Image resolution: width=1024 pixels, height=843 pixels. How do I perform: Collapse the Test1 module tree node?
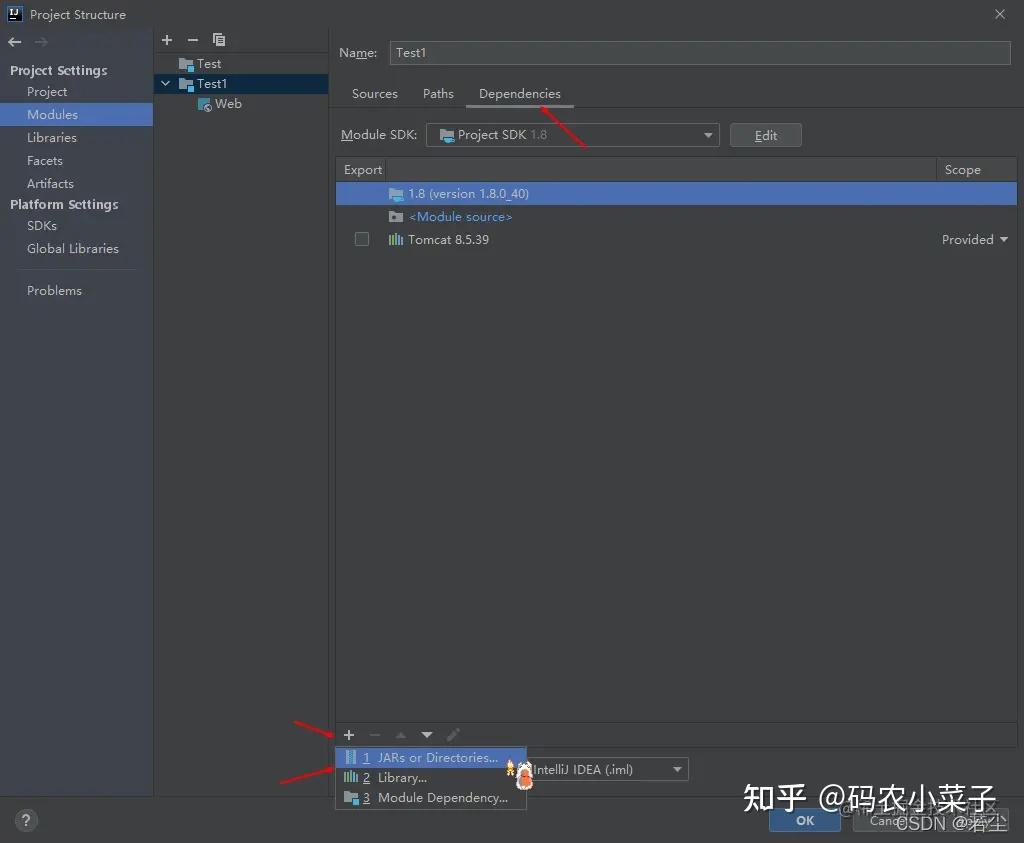pyautogui.click(x=166, y=84)
